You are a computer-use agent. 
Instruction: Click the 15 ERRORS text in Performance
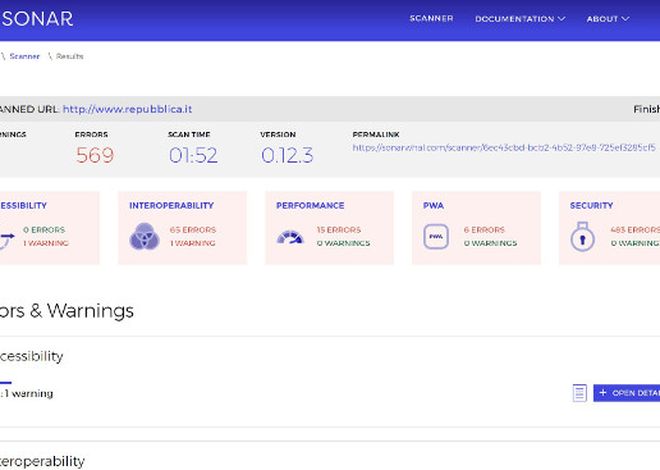click(339, 230)
